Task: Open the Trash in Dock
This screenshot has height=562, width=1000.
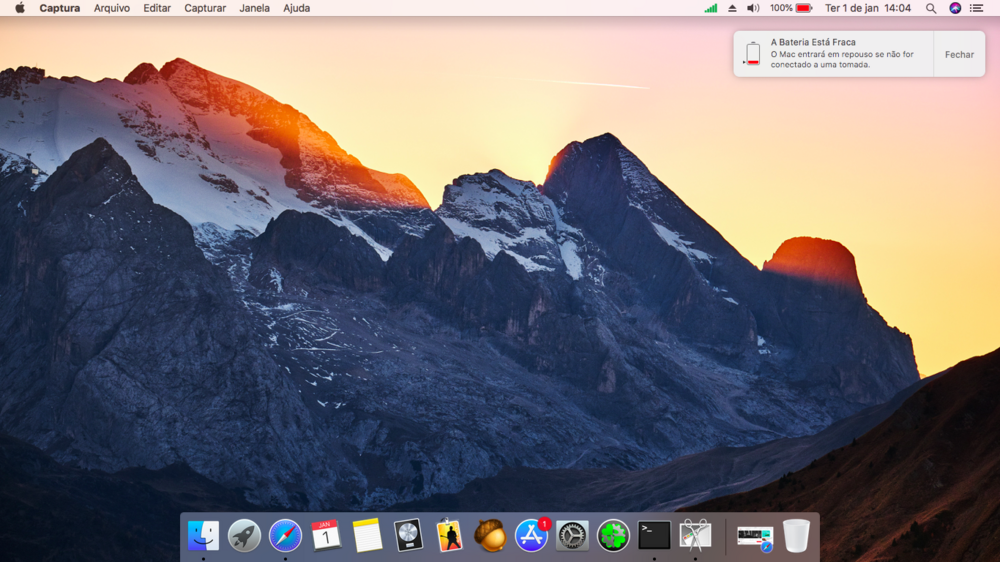Action: (x=796, y=536)
